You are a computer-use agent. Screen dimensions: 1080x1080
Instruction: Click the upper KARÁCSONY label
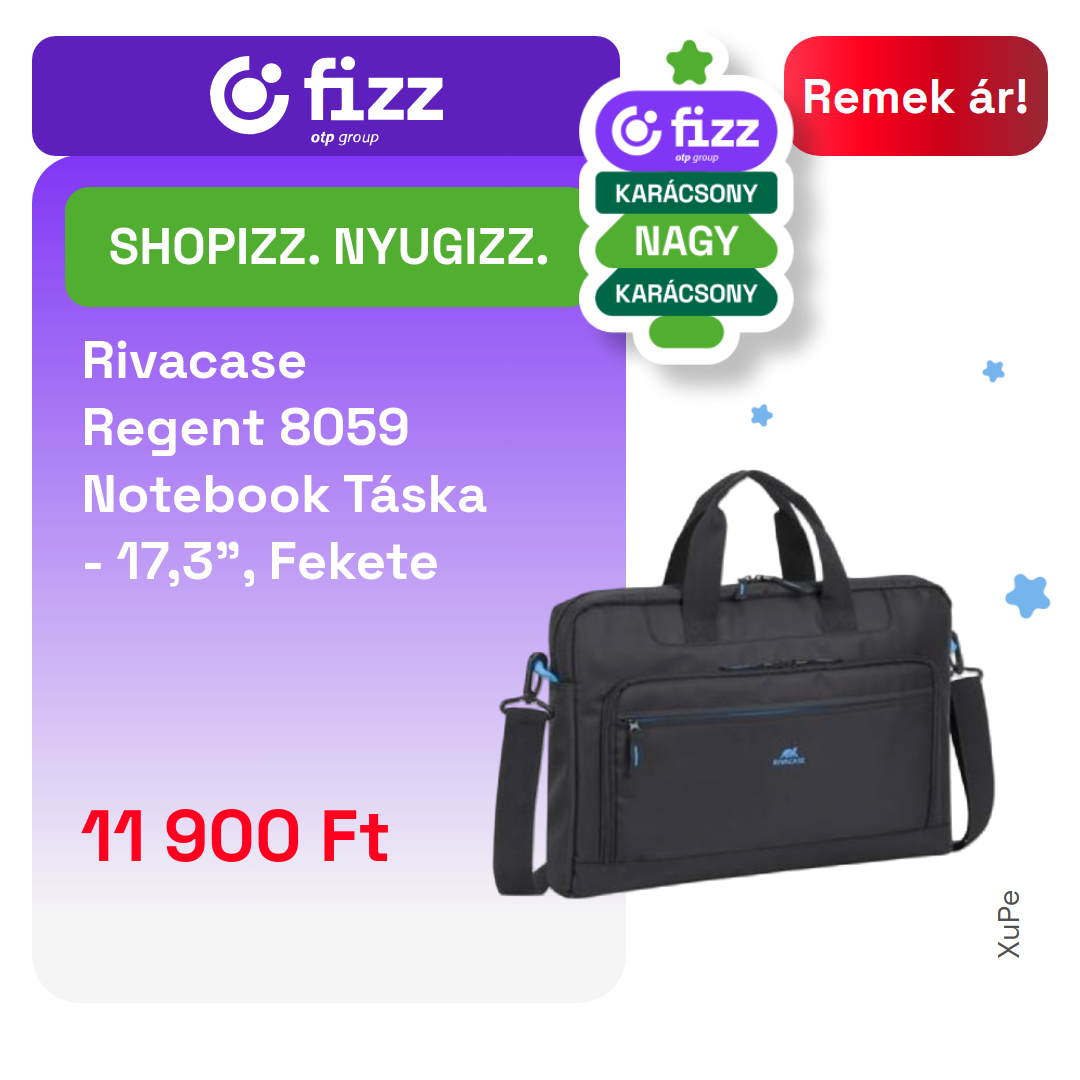click(x=686, y=193)
